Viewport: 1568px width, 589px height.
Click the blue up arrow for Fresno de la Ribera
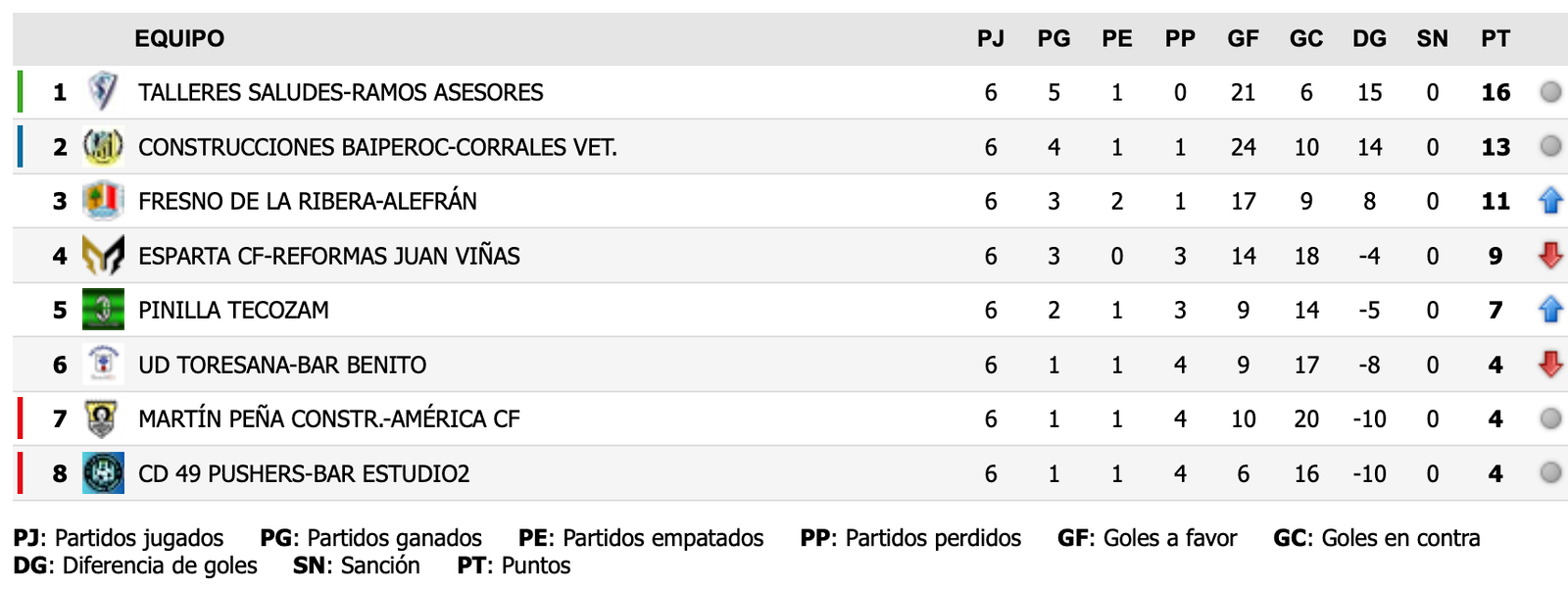pyautogui.click(x=1550, y=201)
